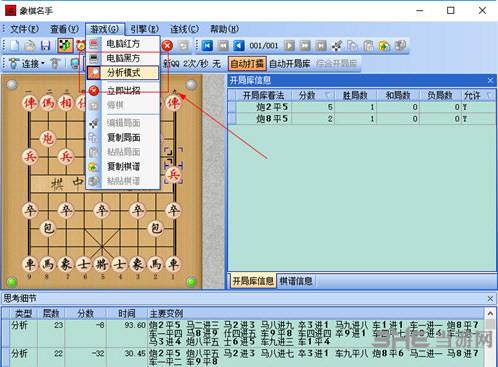Viewport: 498px width, 367px height.
Task: Open the 查看(V) menu
Action: (64, 29)
